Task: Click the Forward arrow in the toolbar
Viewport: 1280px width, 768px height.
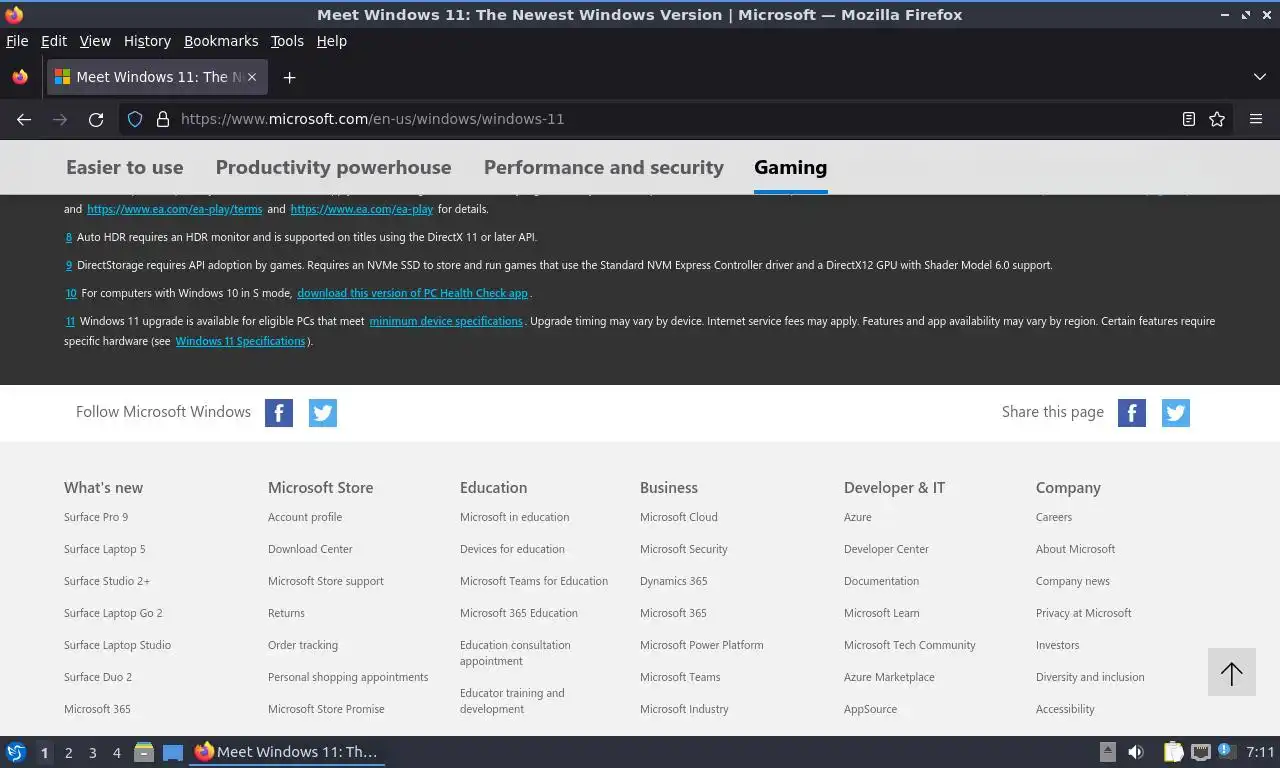Action: tap(60, 119)
